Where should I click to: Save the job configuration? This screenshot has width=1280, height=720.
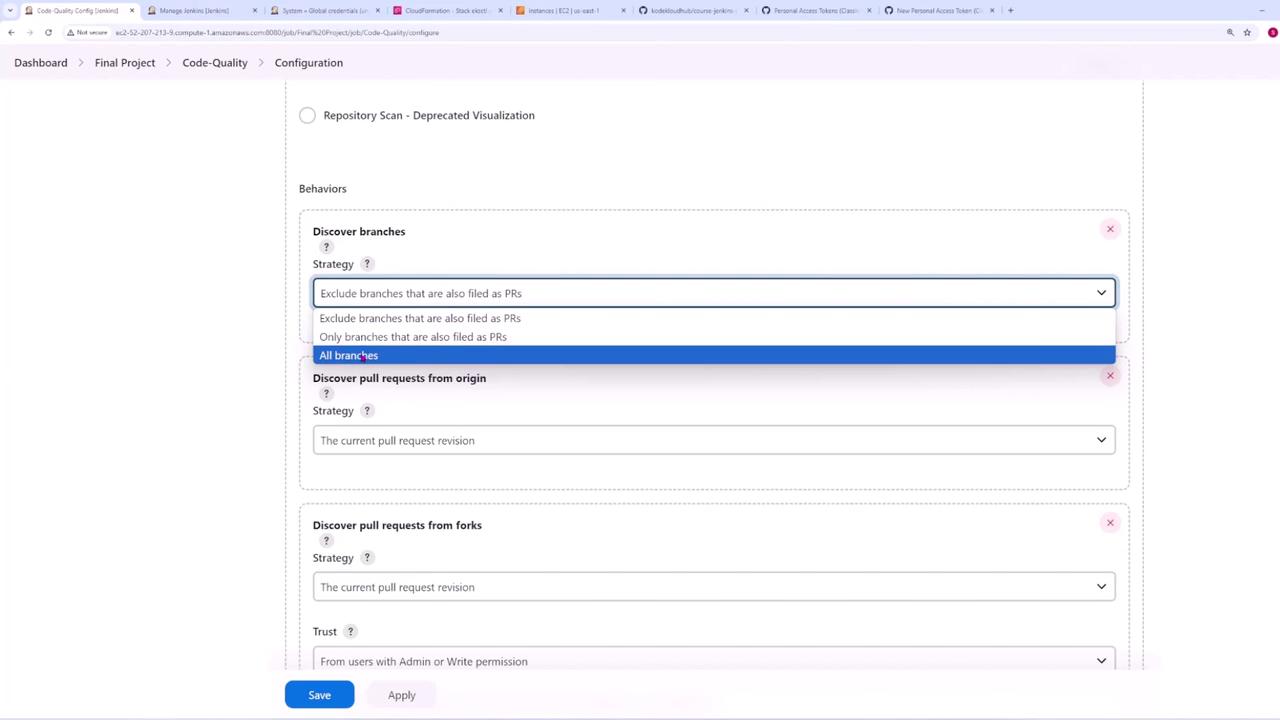pyautogui.click(x=319, y=695)
